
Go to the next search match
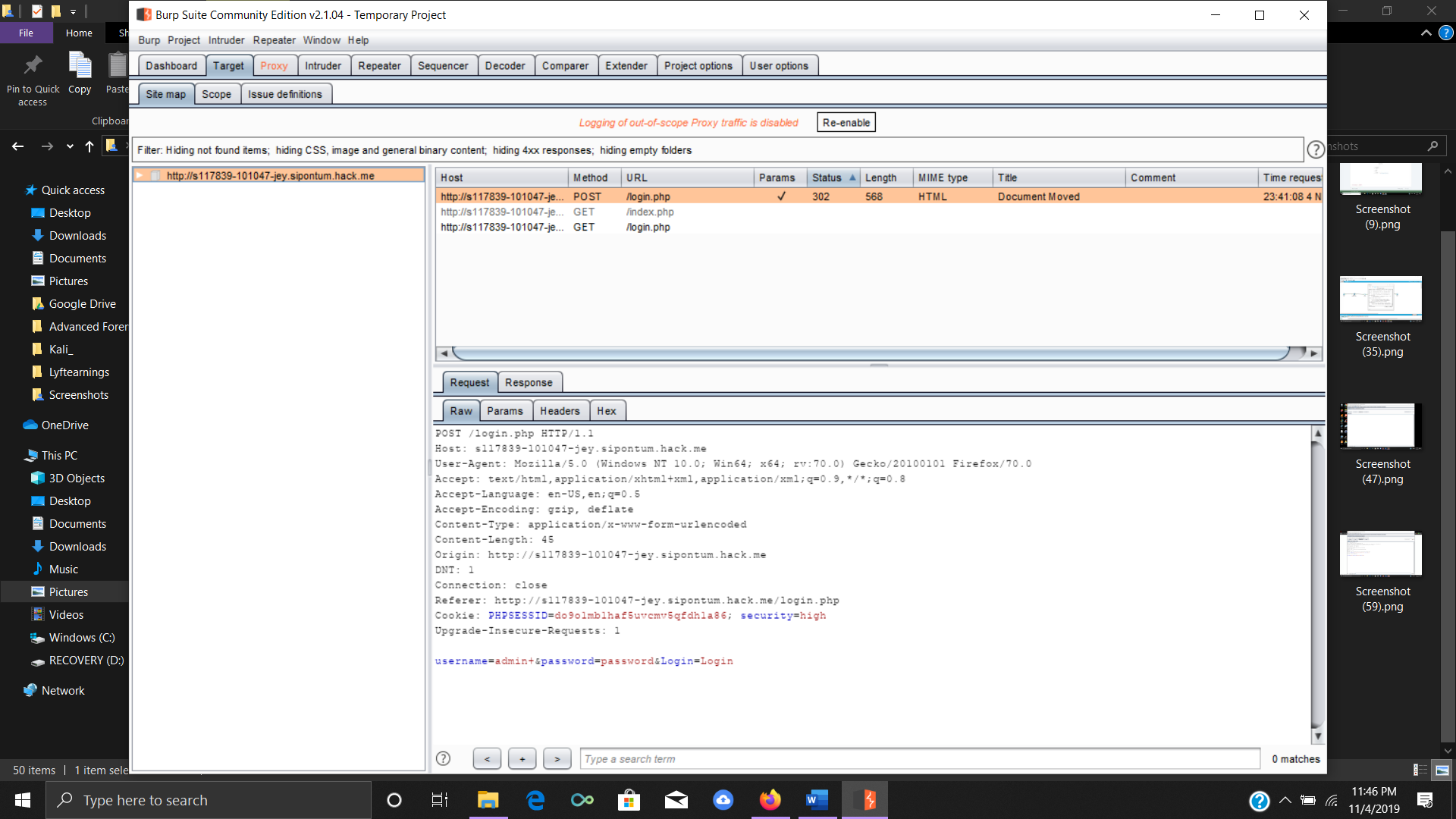point(557,758)
